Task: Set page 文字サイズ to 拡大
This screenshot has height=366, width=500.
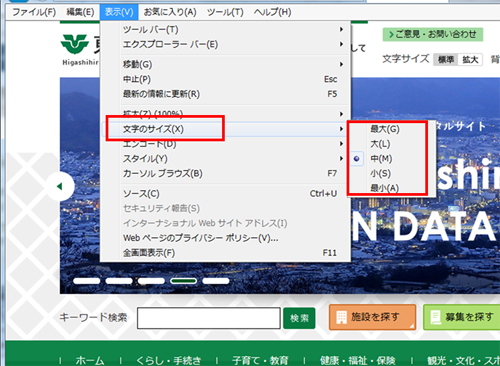Action: (x=470, y=60)
